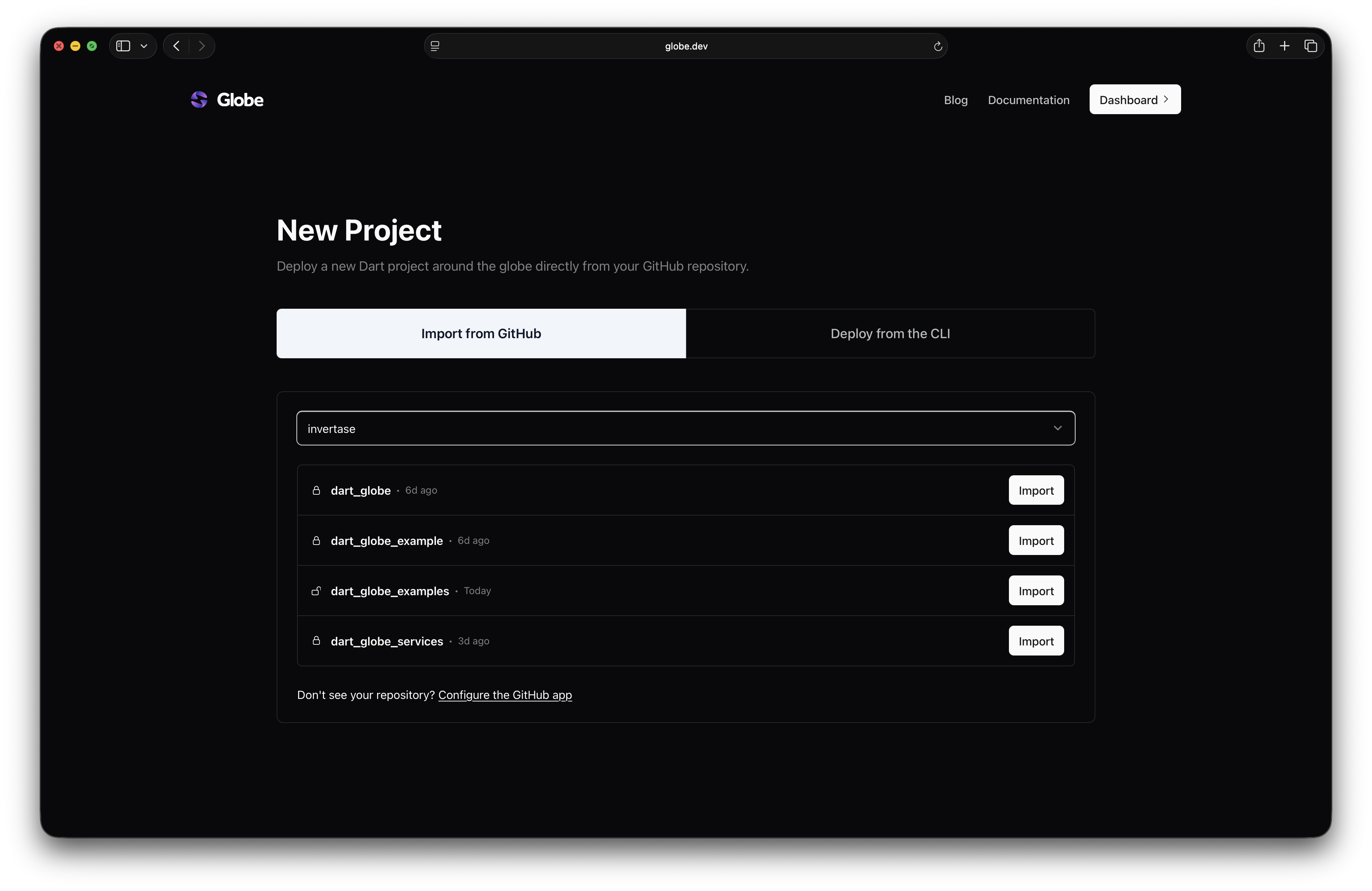1372x891 pixels.
Task: Click lock icon beside dart_globe
Action: point(316,490)
